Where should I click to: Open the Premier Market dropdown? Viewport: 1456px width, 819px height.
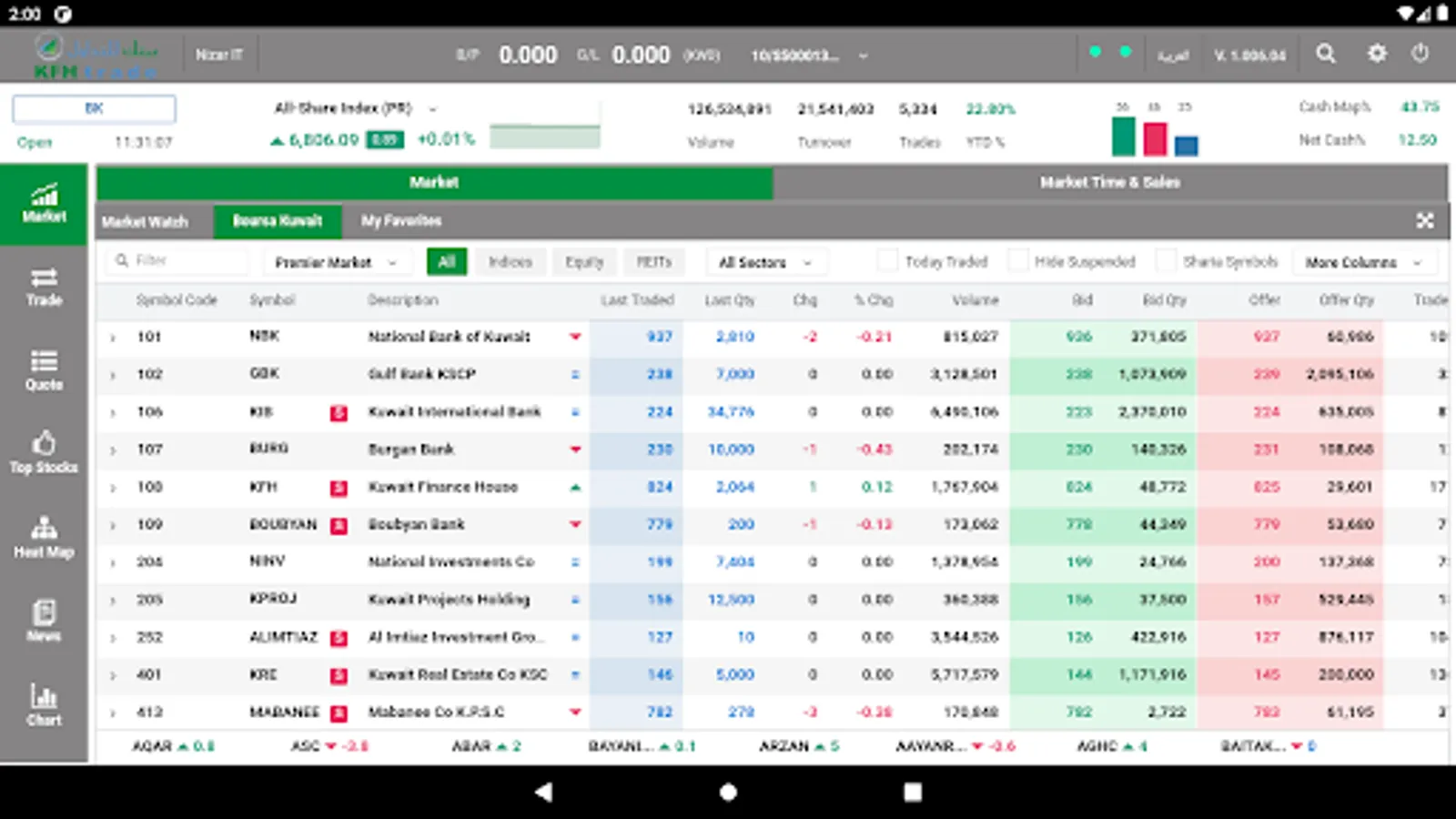click(x=336, y=262)
